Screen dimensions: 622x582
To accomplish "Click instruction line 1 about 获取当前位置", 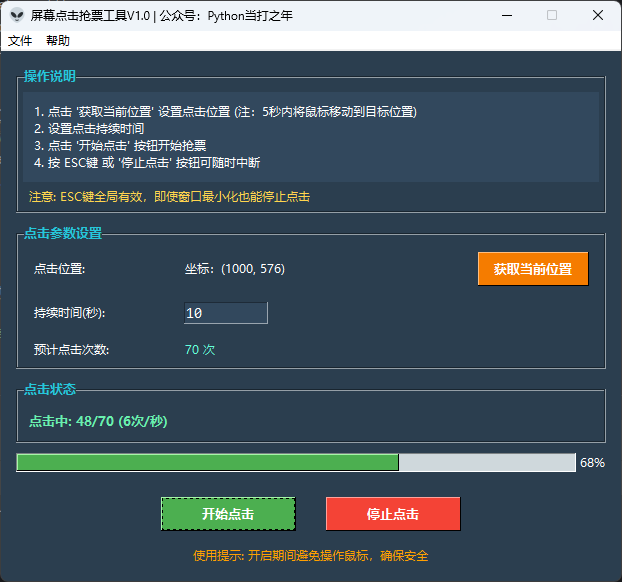I will pos(225,112).
